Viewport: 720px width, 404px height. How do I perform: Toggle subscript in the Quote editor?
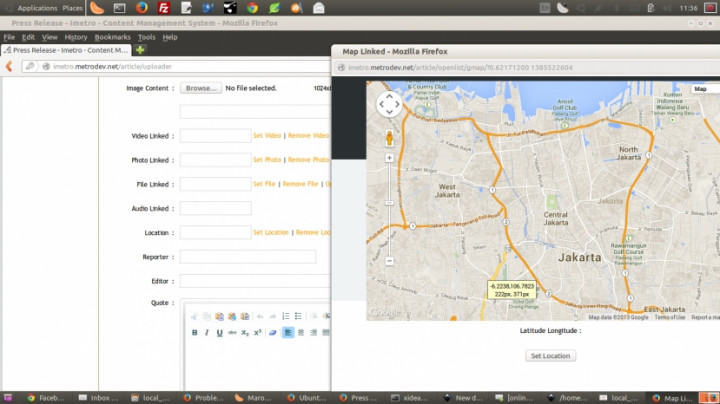[245, 332]
